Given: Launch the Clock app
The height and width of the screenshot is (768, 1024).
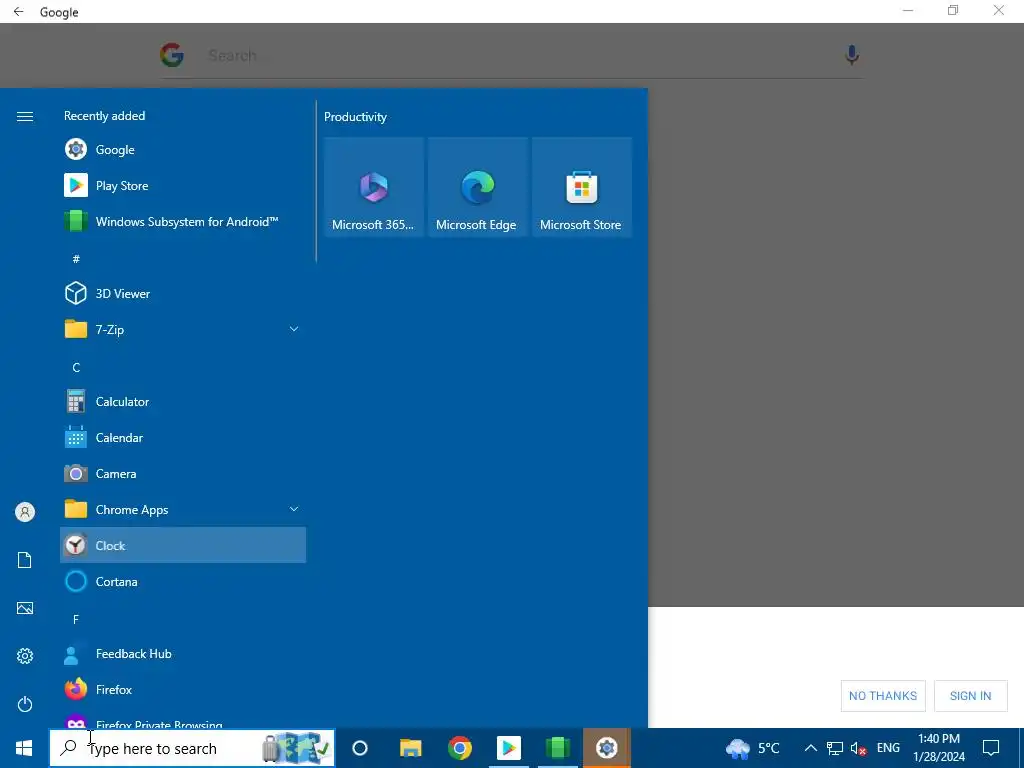Looking at the screenshot, I should pos(183,545).
